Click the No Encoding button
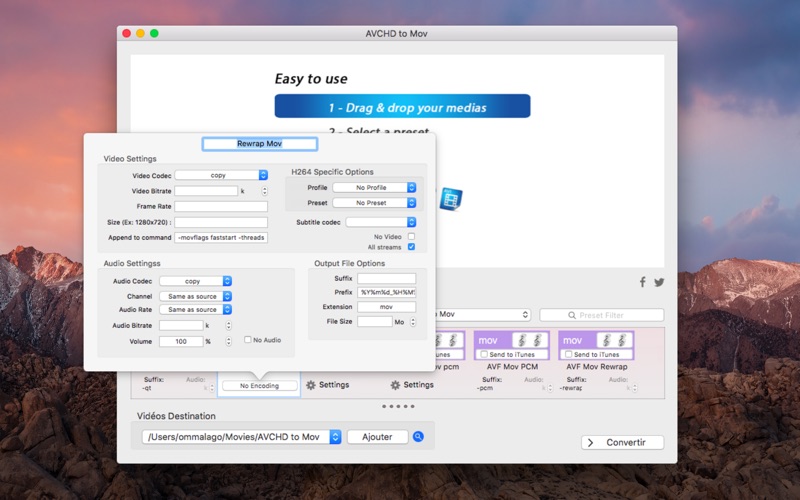 click(260, 386)
